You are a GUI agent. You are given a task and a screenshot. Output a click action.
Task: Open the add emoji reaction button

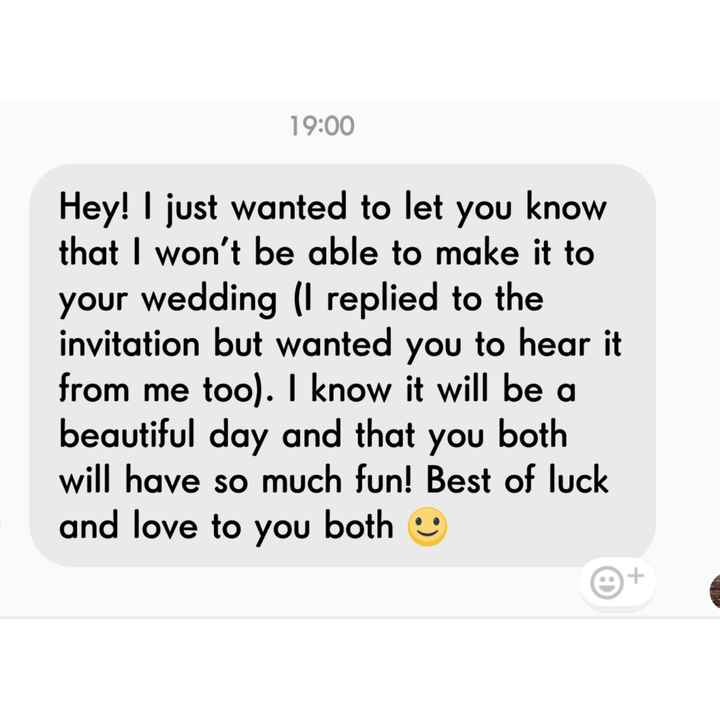coord(617,581)
